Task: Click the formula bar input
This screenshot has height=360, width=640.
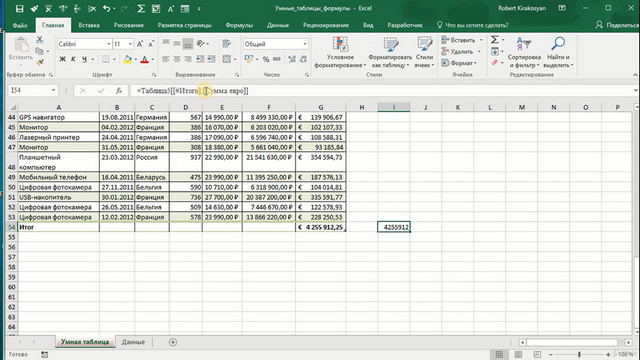Action: coord(382,91)
